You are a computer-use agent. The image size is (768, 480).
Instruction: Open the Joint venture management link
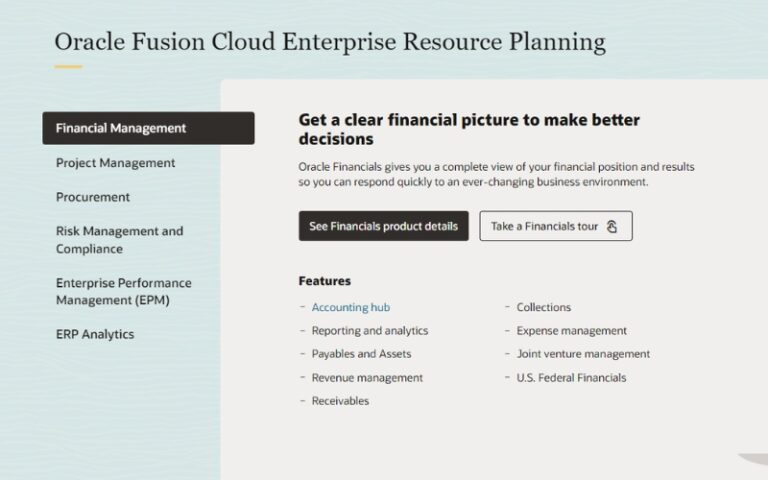coord(583,354)
